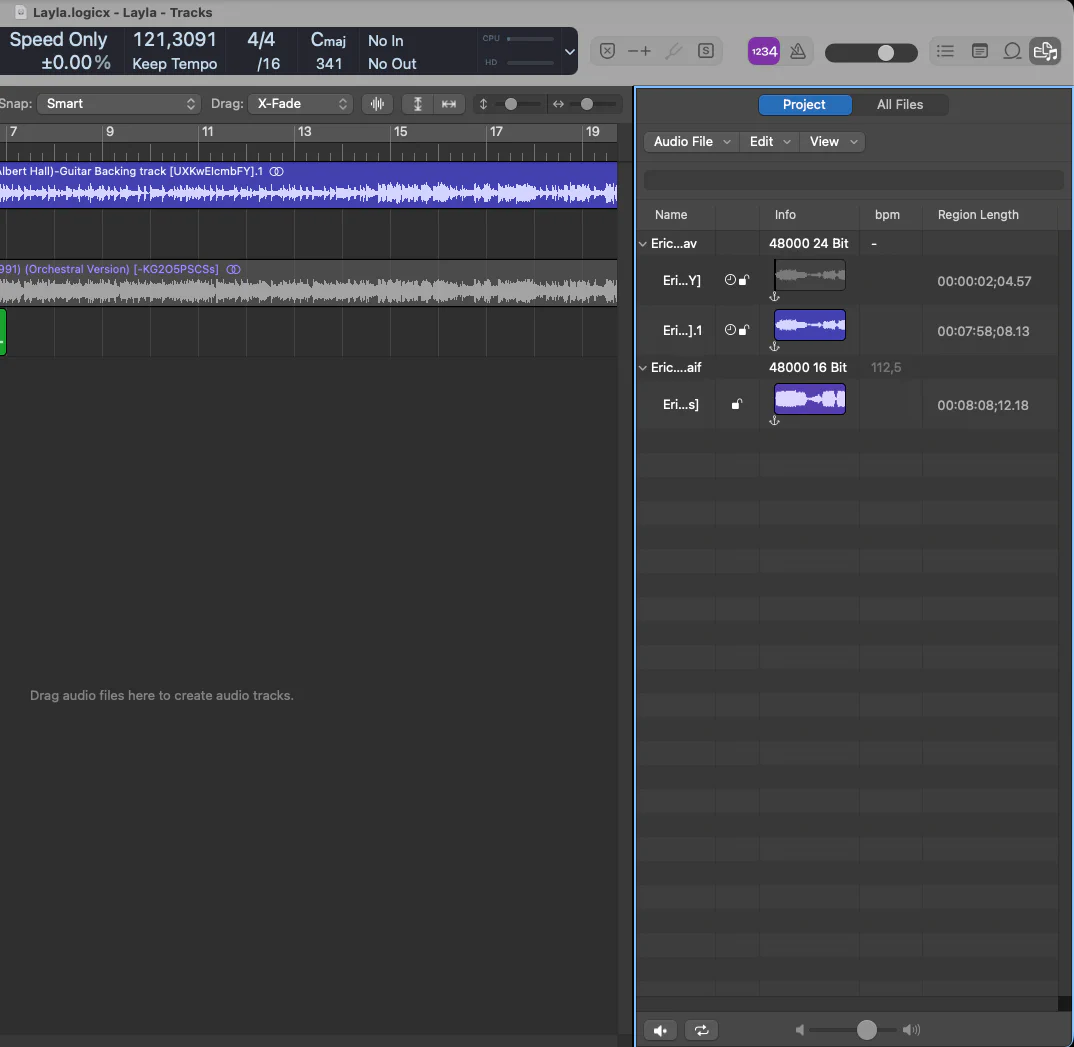
Task: Toggle Replace mode shield icon
Action: [x=607, y=51]
